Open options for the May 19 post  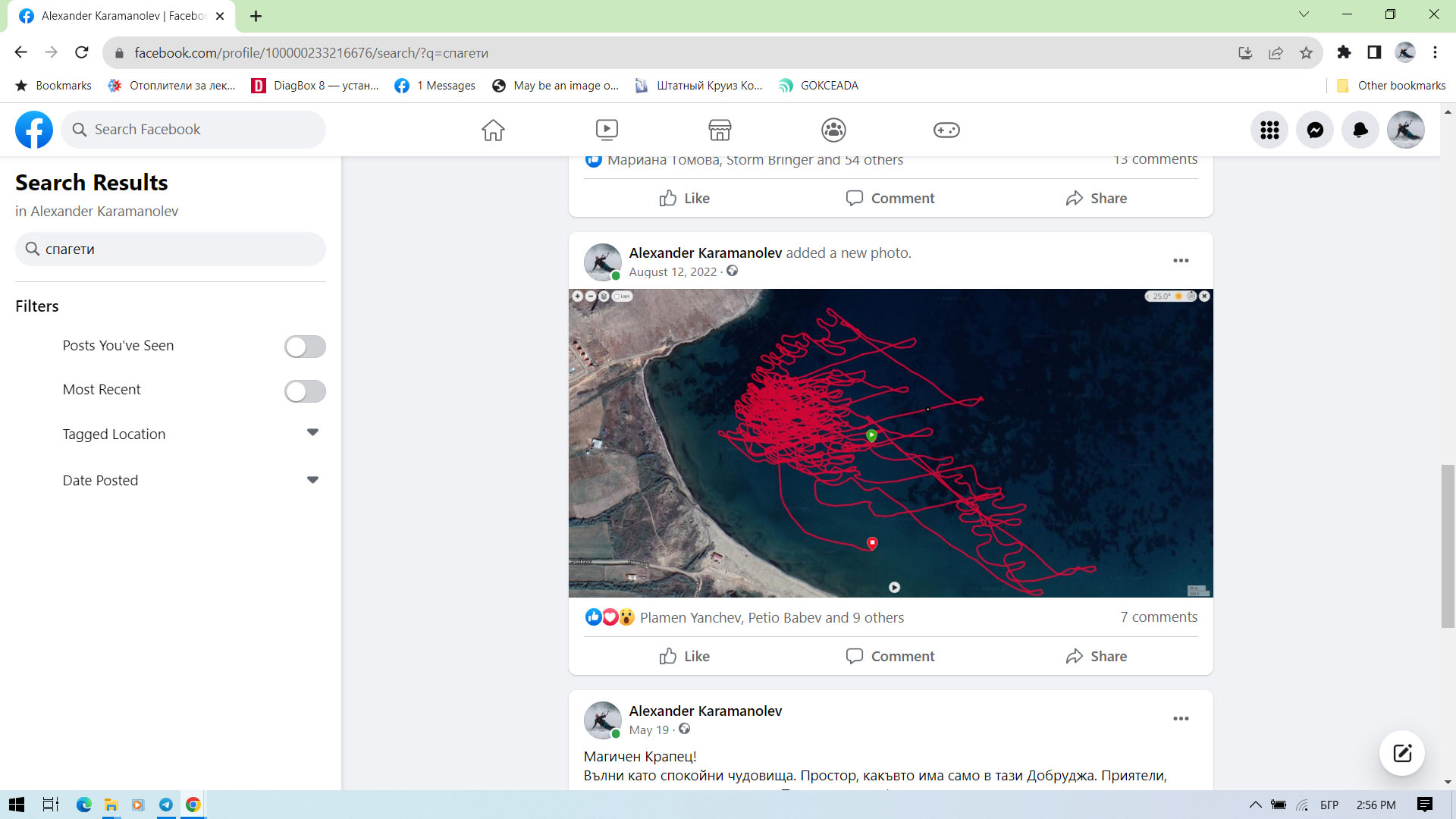tap(1181, 719)
